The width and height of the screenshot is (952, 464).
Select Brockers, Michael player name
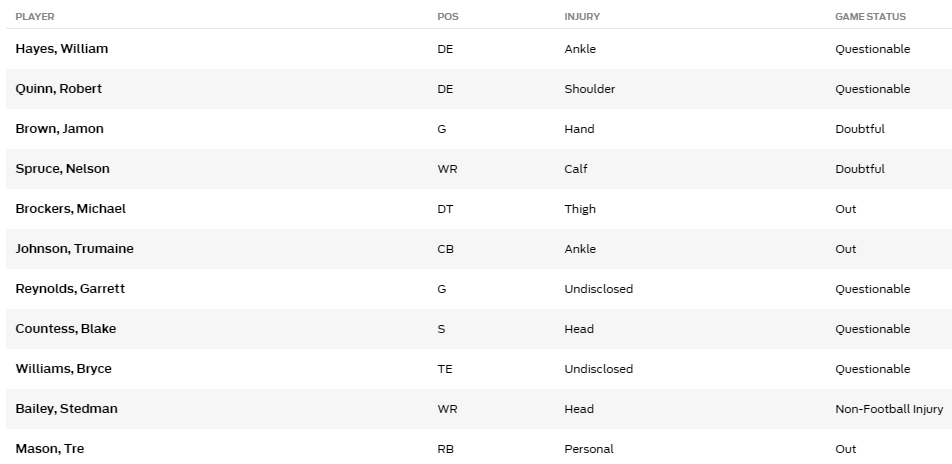[x=70, y=209]
